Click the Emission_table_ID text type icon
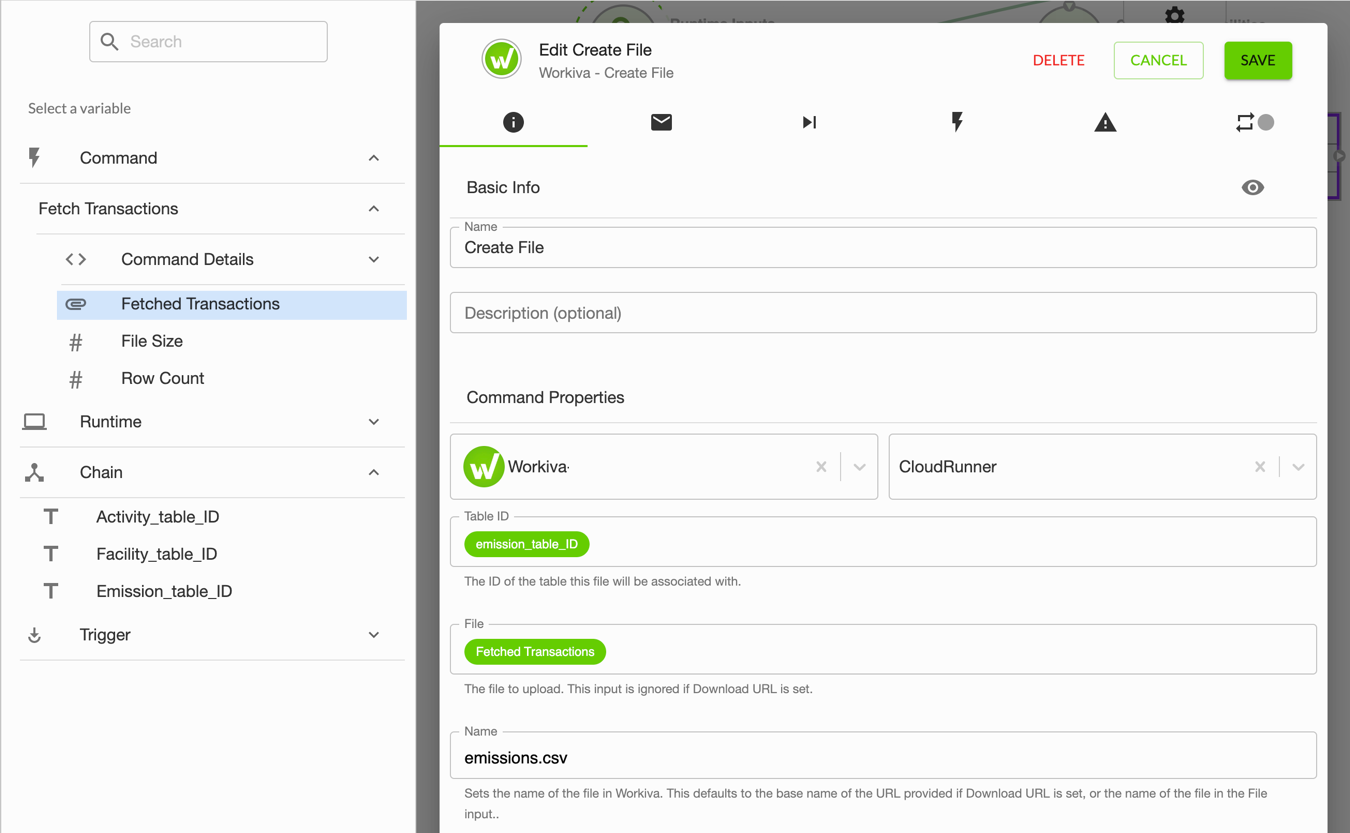 [x=51, y=591]
